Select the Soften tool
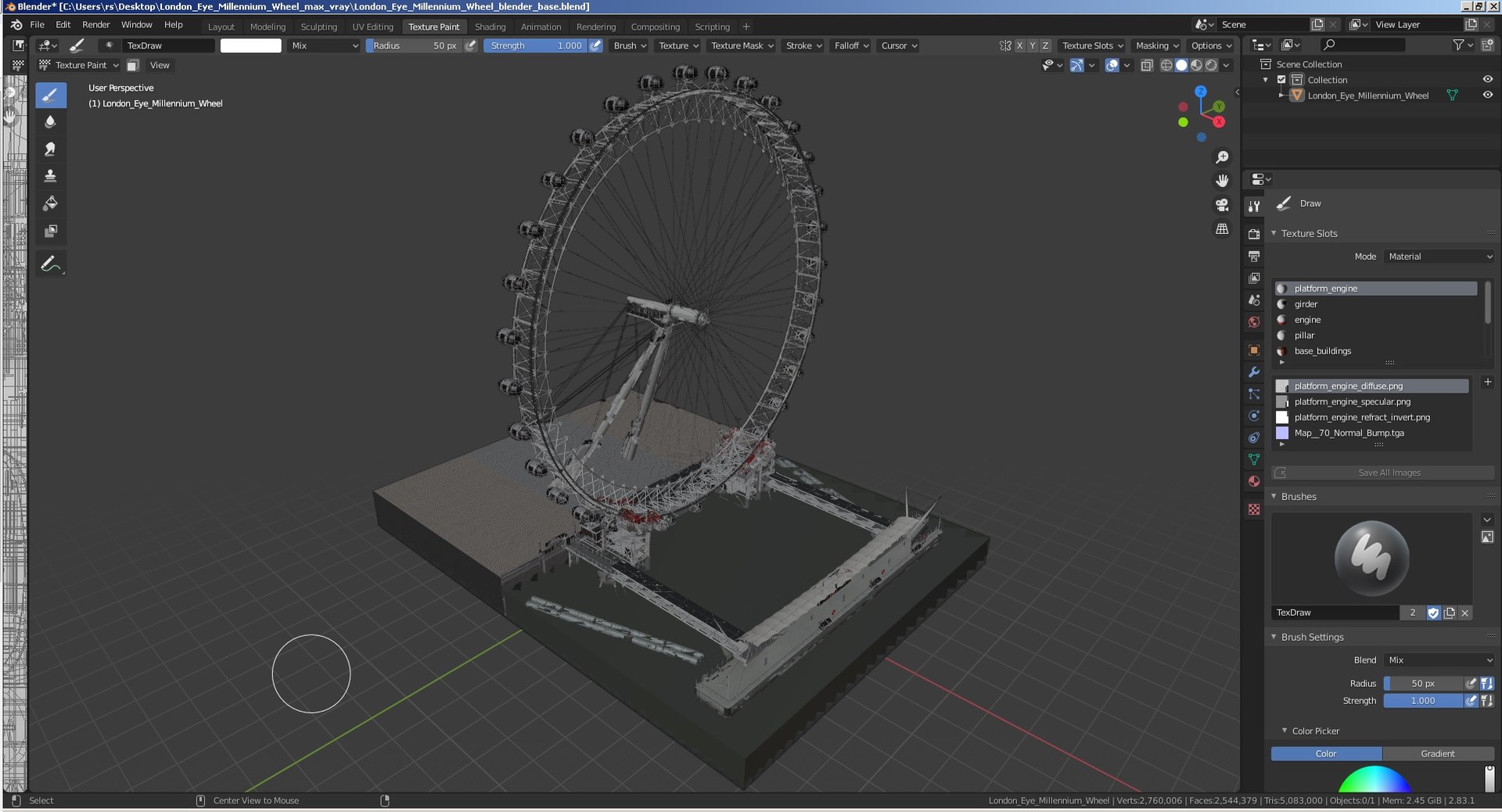The width and height of the screenshot is (1502, 812). [x=51, y=122]
